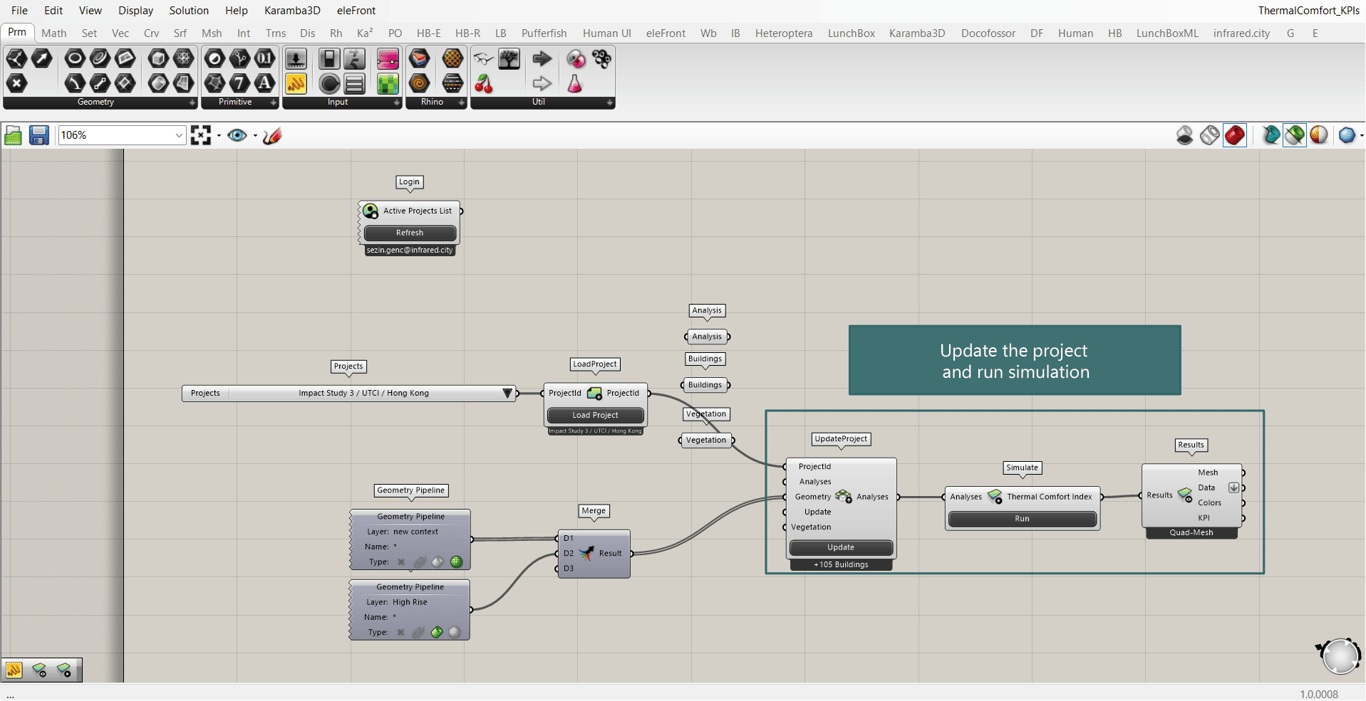The height and width of the screenshot is (701, 1366).
Task: Select the red Shaded preview mode icon
Action: pos(1235,135)
